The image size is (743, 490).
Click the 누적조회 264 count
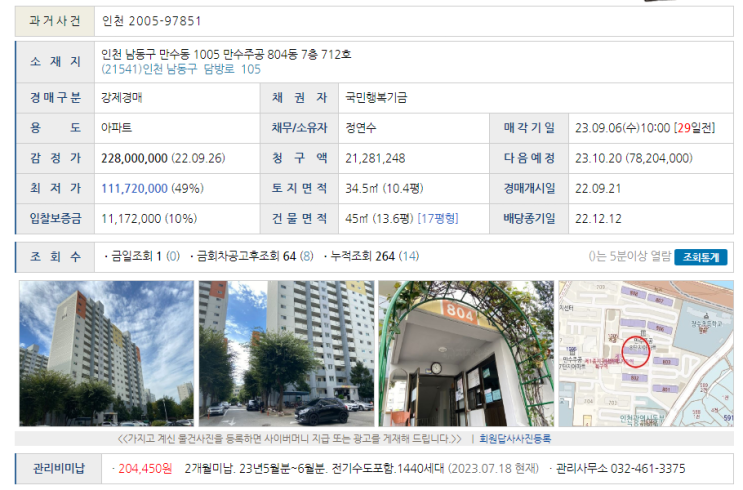[362, 256]
